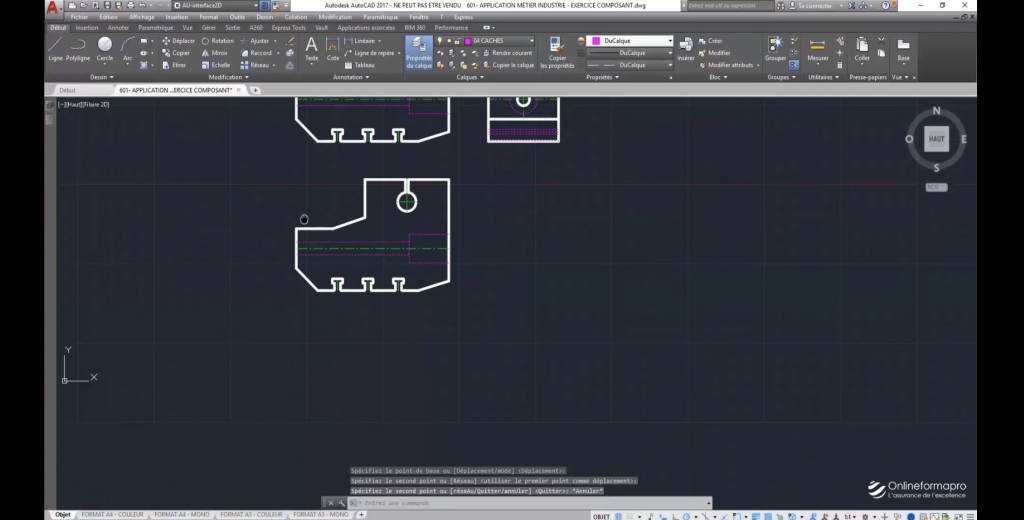Toggle OBJET model space in status bar
Viewport: 1024px width, 520px height.
[x=601, y=516]
